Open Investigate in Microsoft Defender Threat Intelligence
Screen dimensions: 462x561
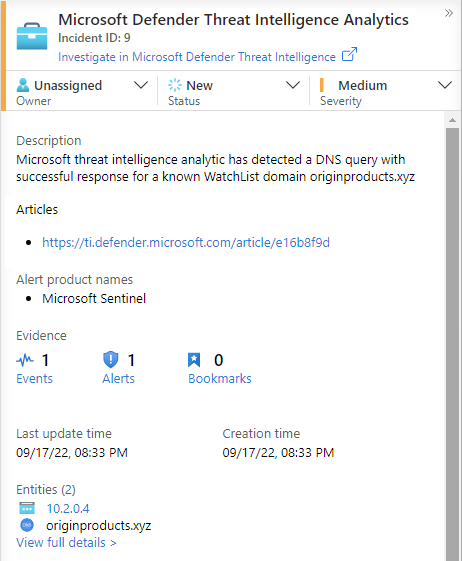coord(197,57)
